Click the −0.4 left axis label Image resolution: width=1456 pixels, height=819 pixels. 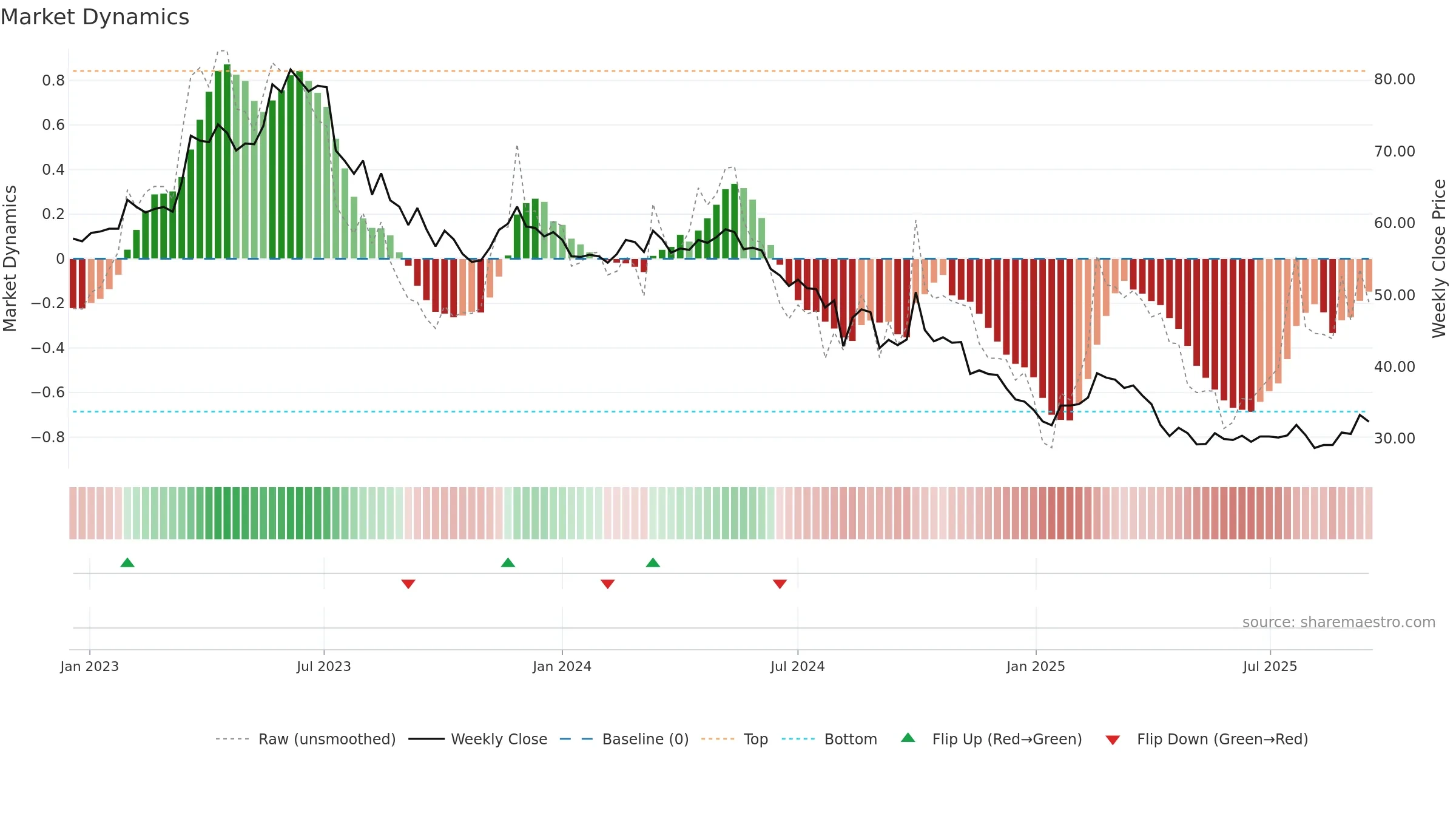[x=48, y=348]
